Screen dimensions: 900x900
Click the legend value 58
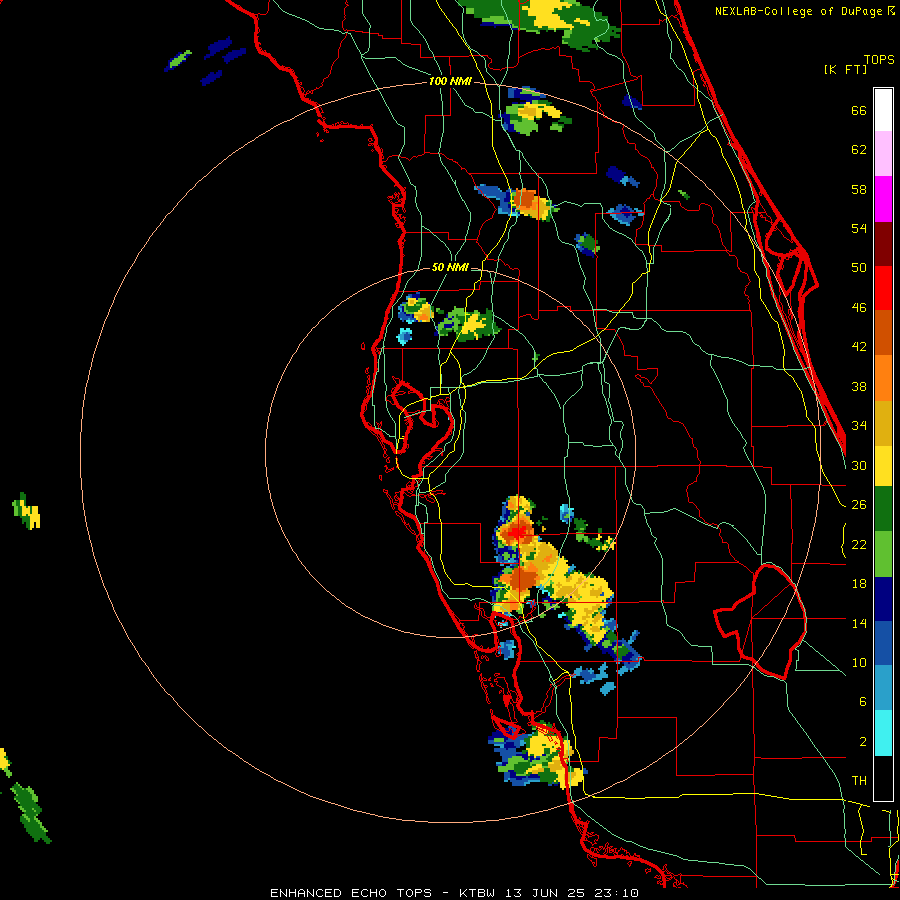click(859, 189)
